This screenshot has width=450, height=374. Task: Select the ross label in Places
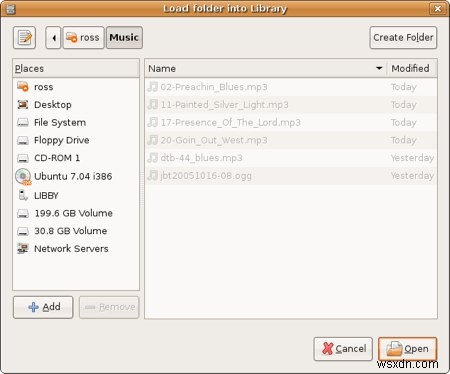coord(44,87)
